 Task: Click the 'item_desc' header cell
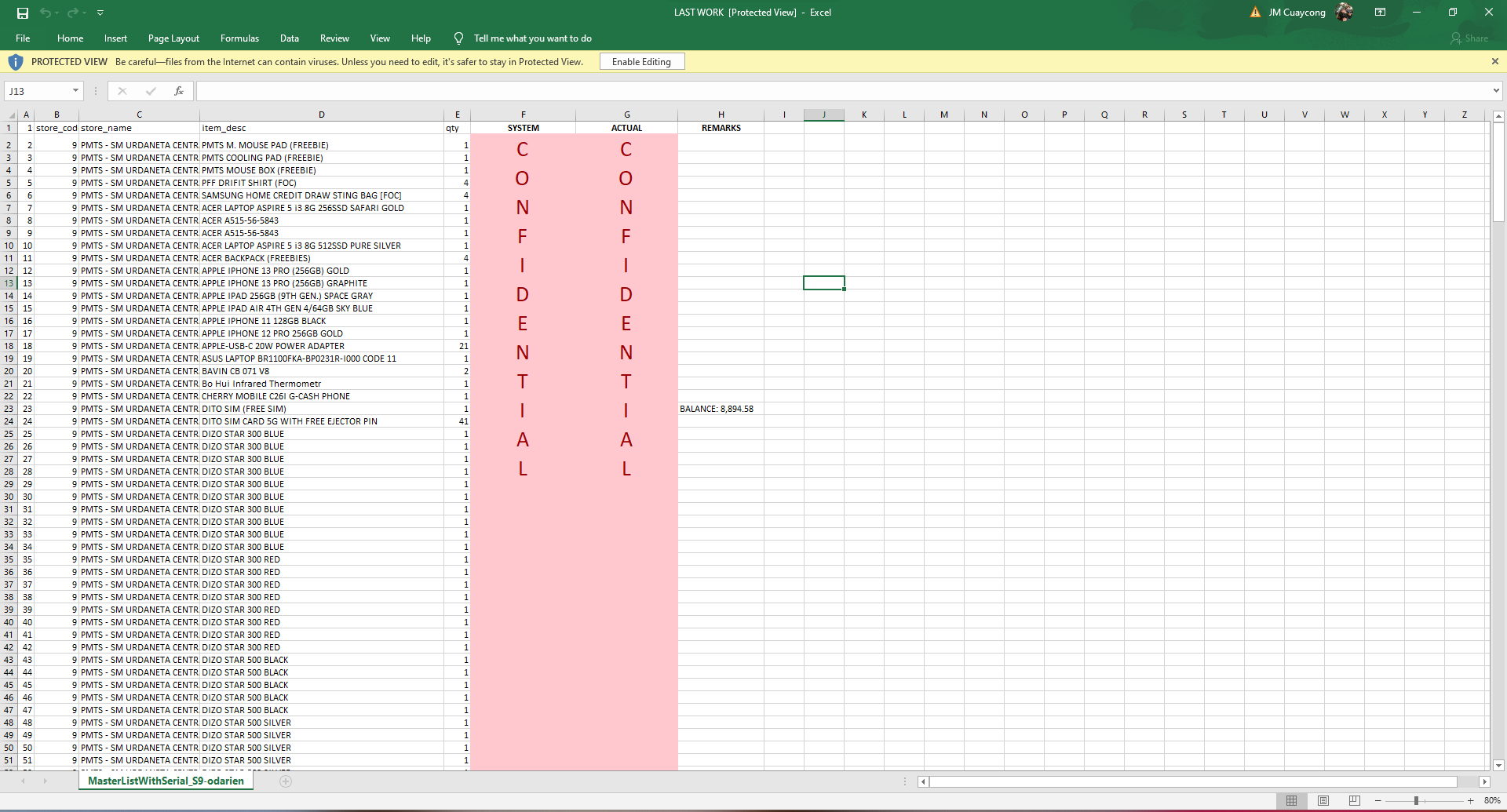point(322,128)
